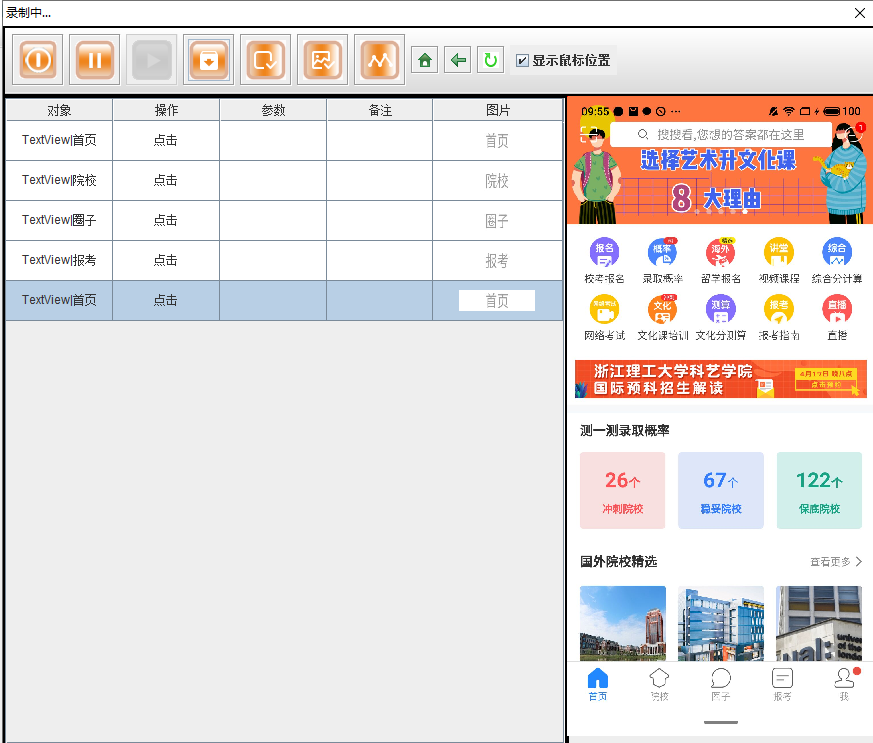Image resolution: width=873 pixels, height=743 pixels.
Task: Switch to the 首页 bottom tab
Action: click(597, 685)
